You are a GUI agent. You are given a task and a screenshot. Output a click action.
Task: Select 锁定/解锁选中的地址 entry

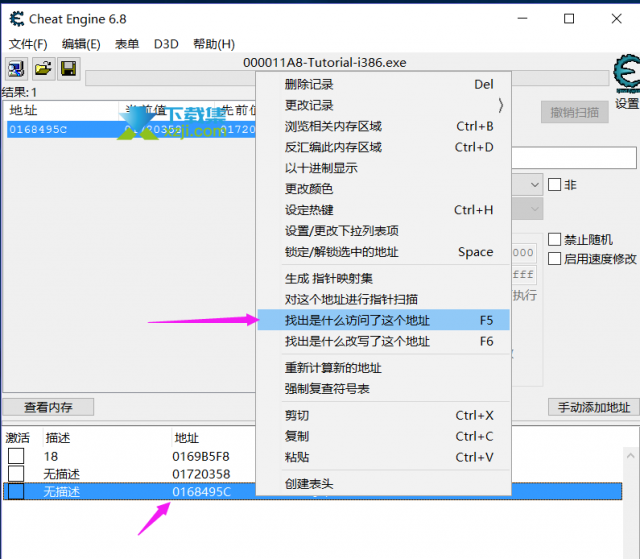[x=384, y=252]
